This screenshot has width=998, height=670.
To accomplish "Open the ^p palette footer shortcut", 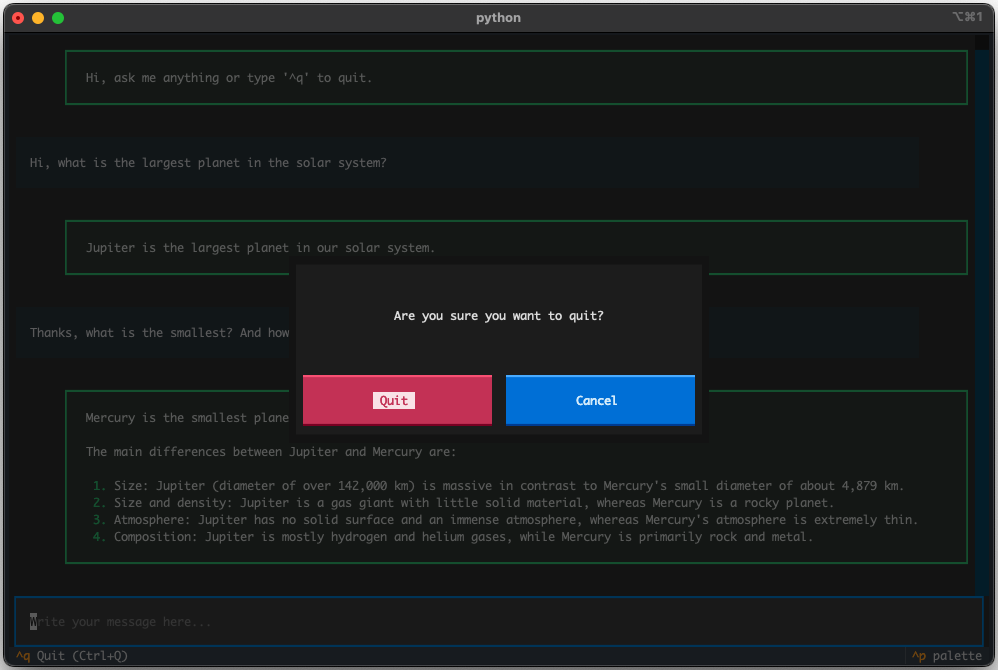I will coord(946,656).
